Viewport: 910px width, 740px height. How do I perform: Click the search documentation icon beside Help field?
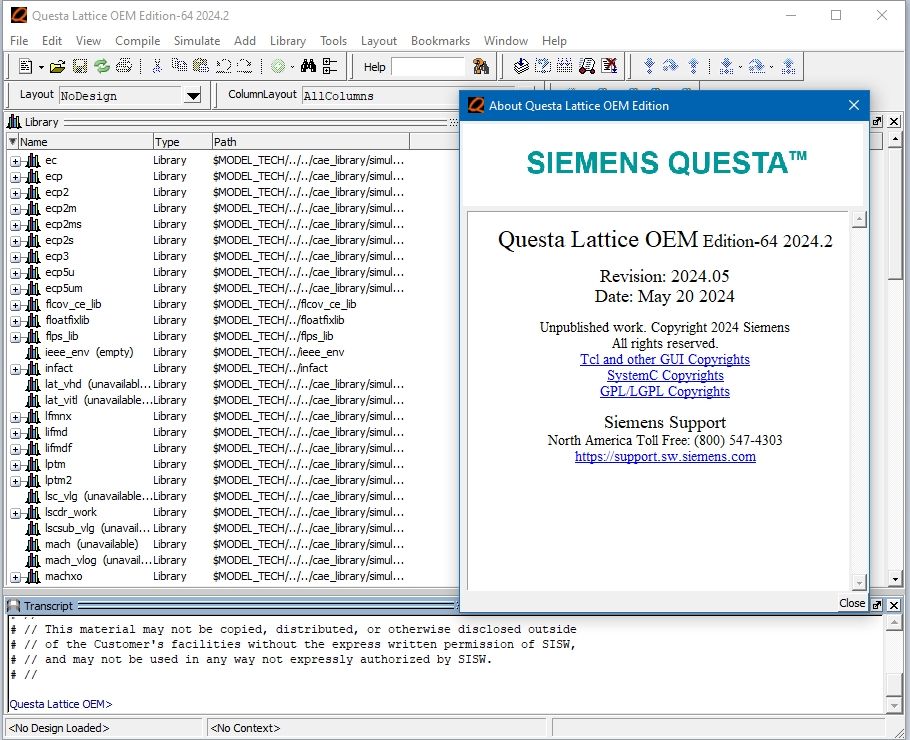point(481,67)
